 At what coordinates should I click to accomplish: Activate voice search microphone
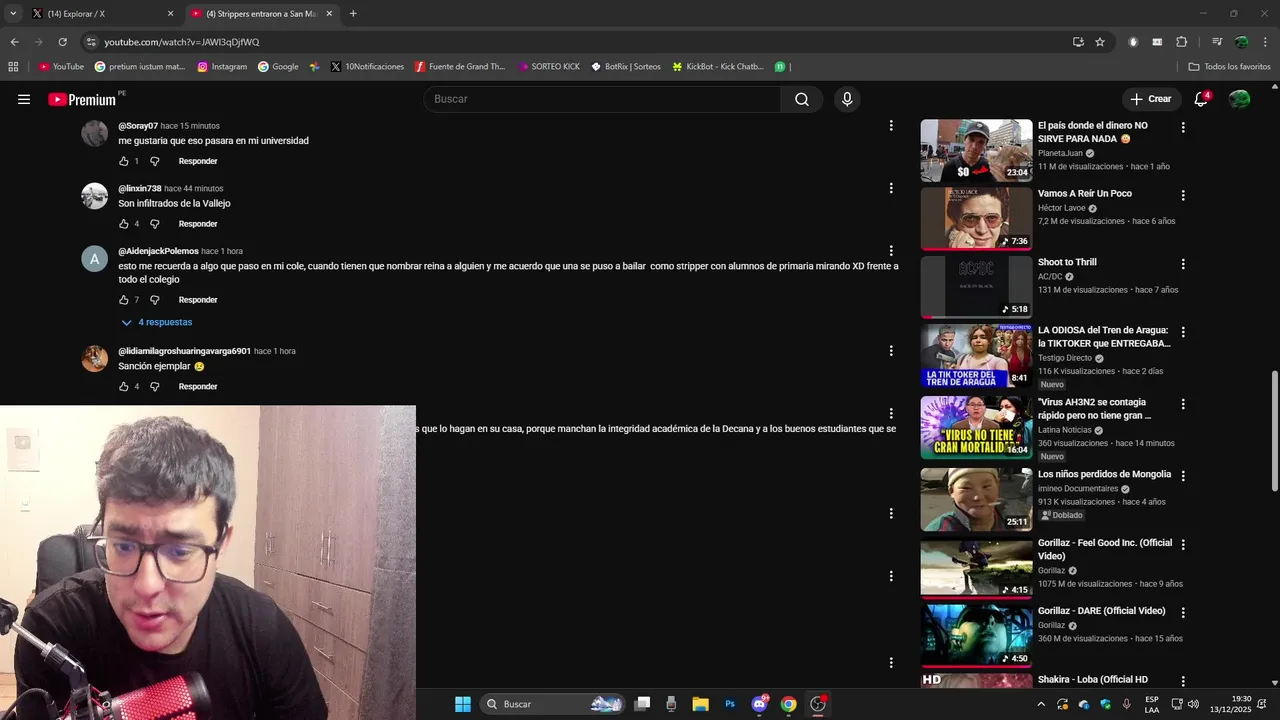click(x=847, y=99)
